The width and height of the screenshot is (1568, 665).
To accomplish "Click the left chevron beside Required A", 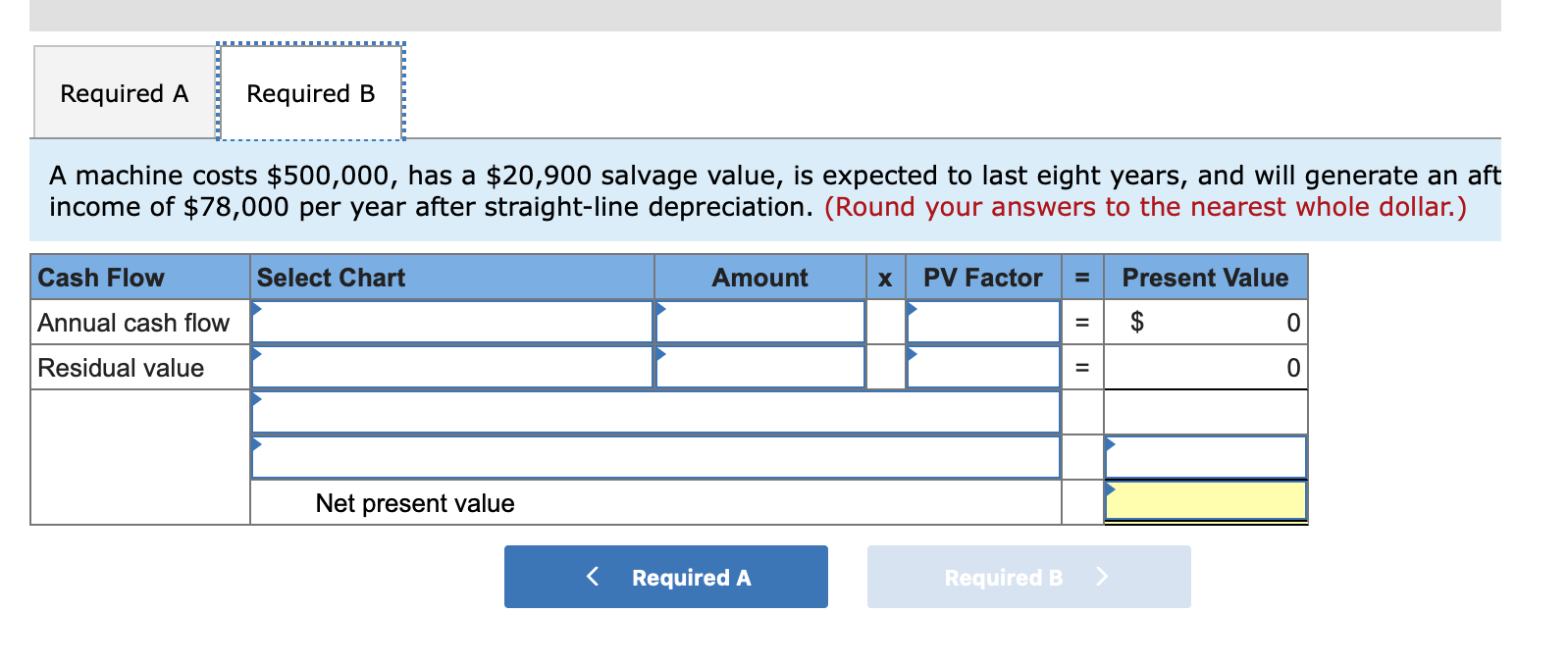I will pos(592,577).
